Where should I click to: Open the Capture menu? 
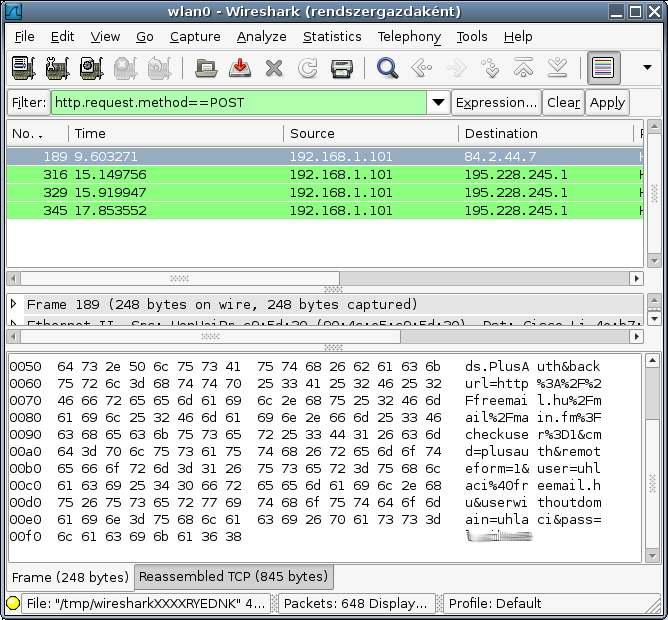pos(195,37)
